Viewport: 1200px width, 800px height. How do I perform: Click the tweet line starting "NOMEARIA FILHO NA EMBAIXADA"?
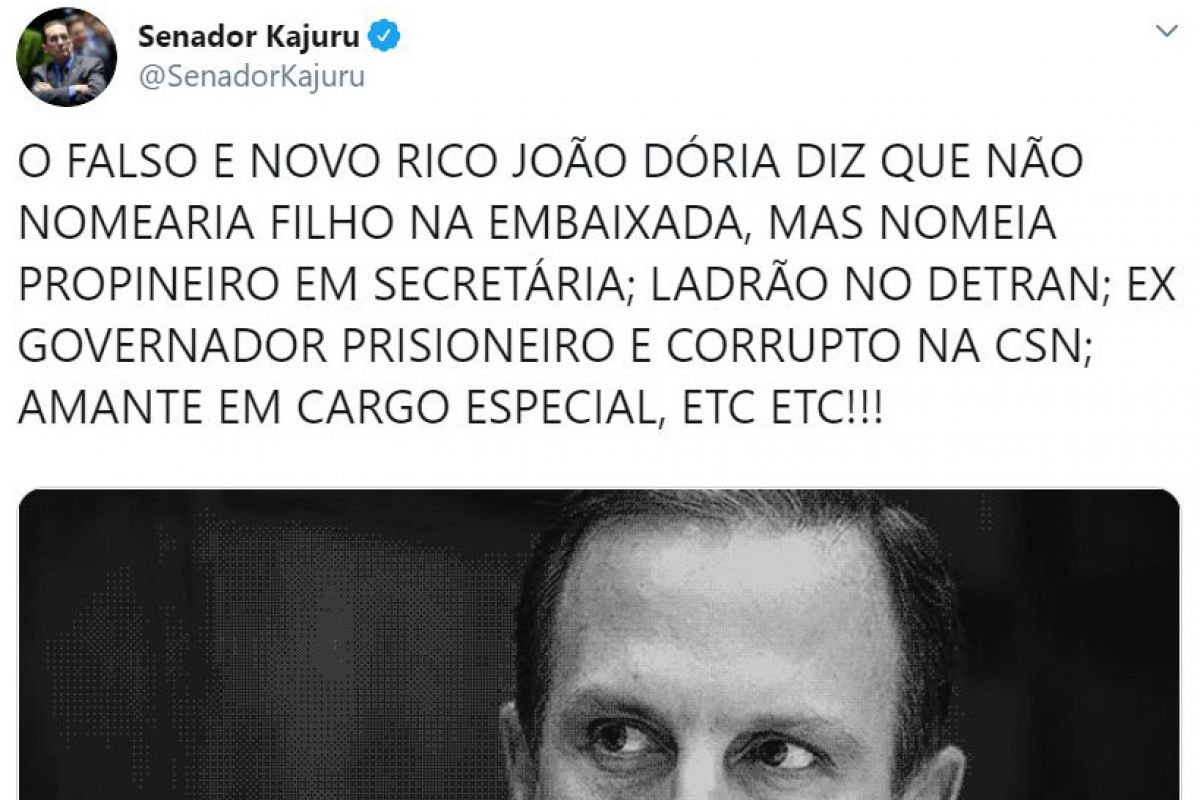tap(537, 225)
